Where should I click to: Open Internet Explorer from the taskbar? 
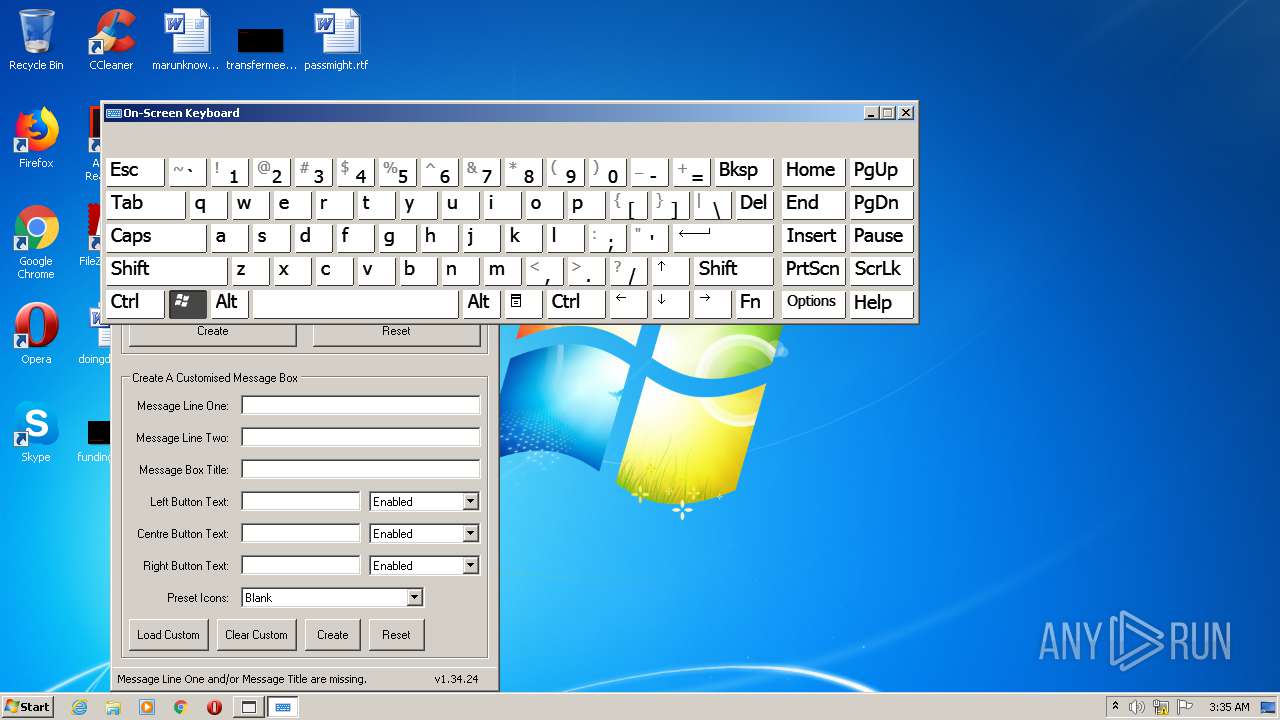click(80, 707)
